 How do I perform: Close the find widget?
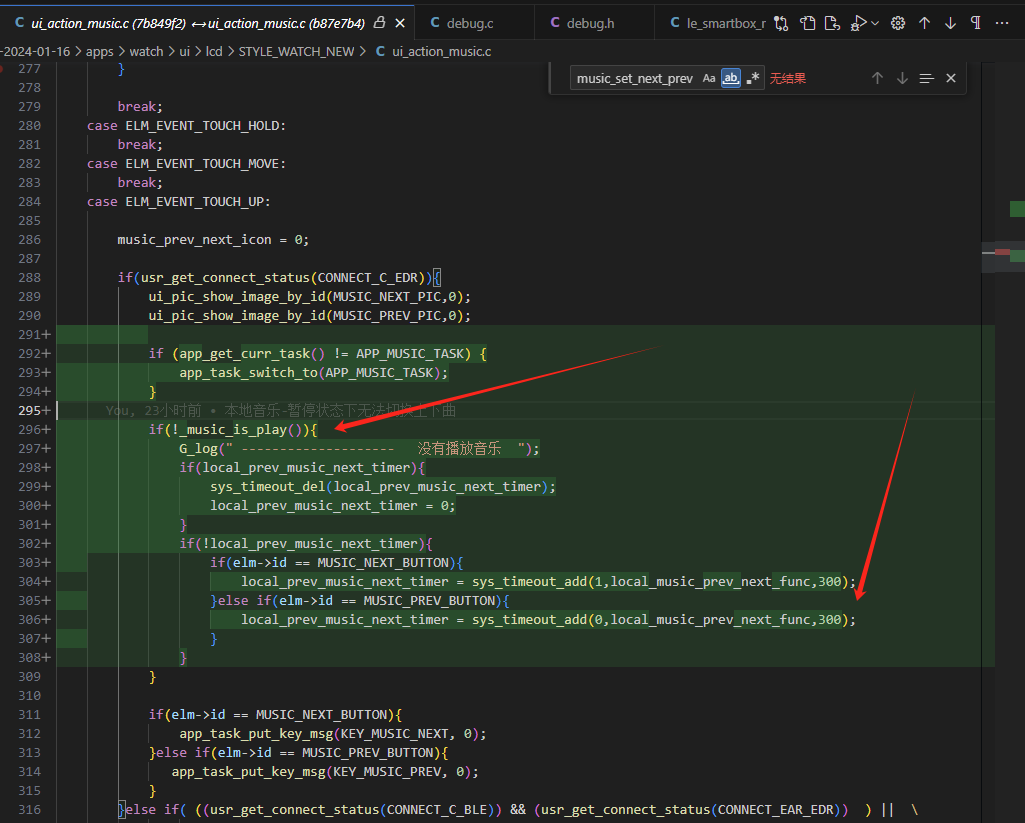click(x=951, y=78)
